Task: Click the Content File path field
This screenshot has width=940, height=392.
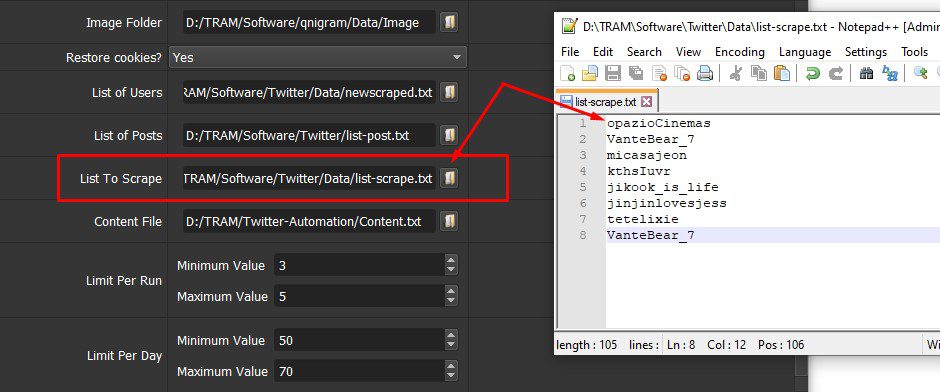Action: coord(309,222)
